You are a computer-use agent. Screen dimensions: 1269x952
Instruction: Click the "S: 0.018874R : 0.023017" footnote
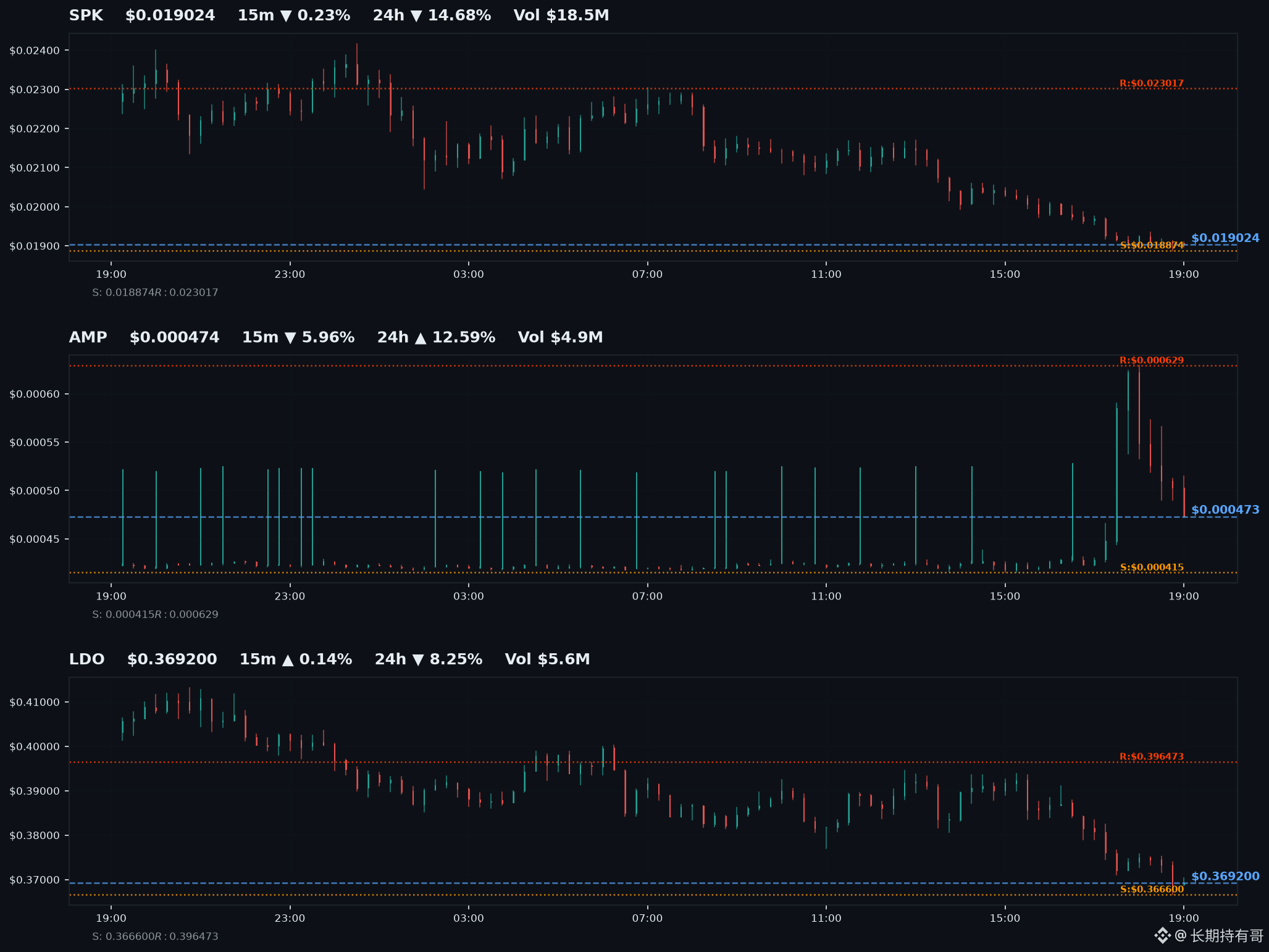(155, 293)
